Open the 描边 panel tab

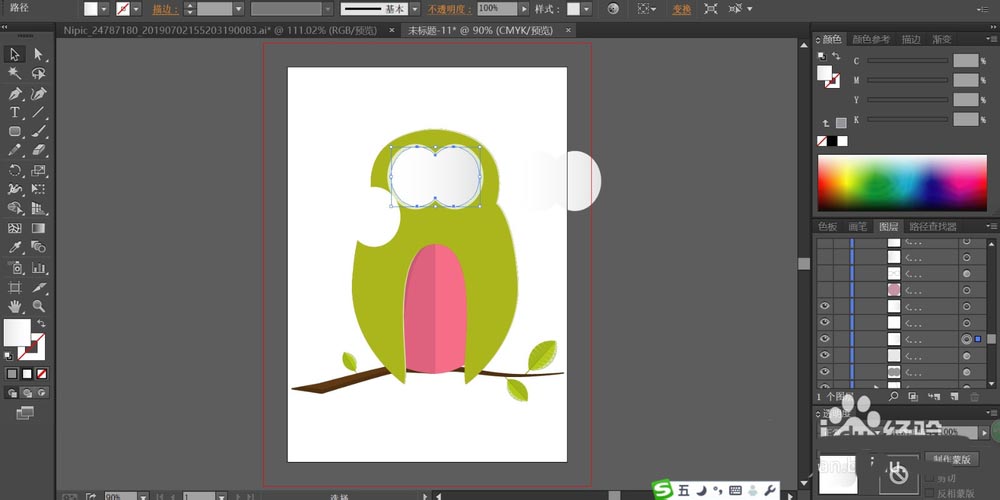pyautogui.click(x=911, y=40)
